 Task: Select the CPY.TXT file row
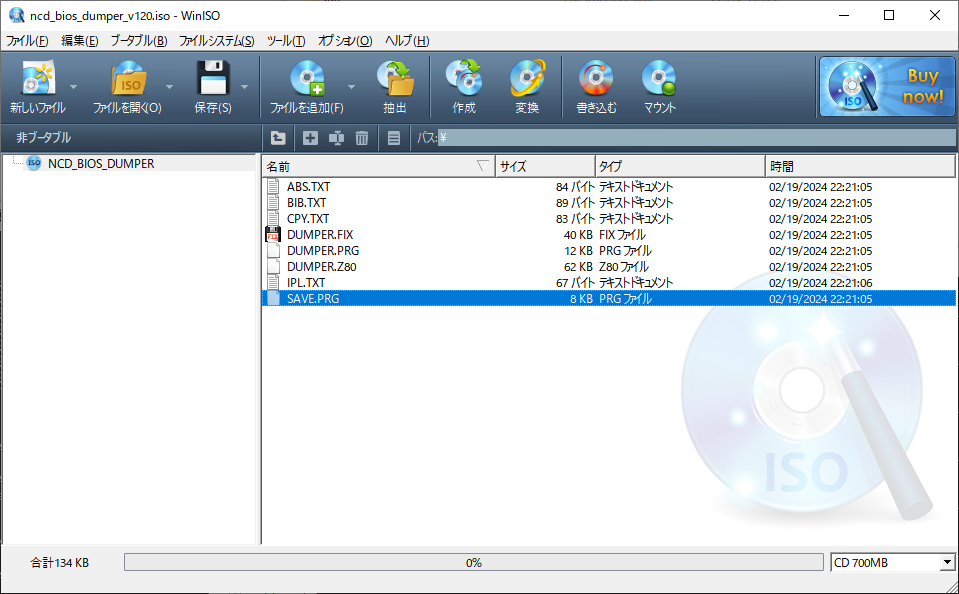click(x=609, y=218)
